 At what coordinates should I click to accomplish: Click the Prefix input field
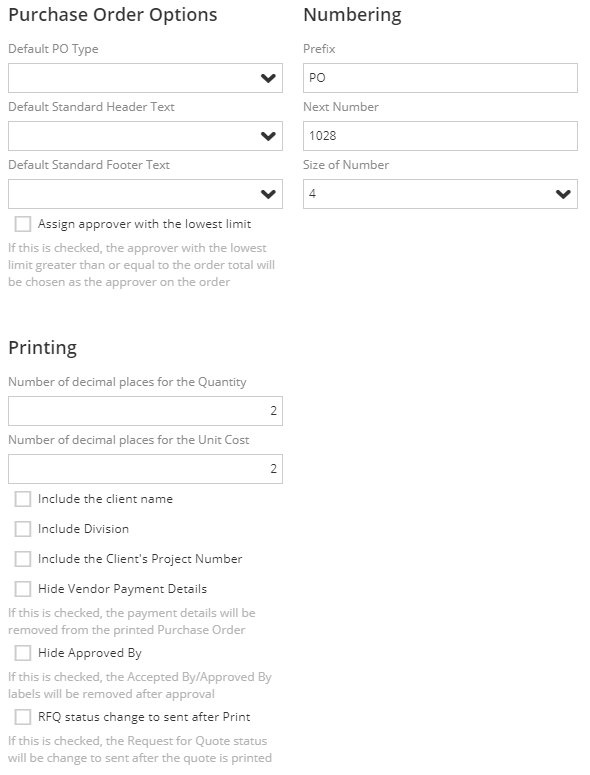point(440,78)
